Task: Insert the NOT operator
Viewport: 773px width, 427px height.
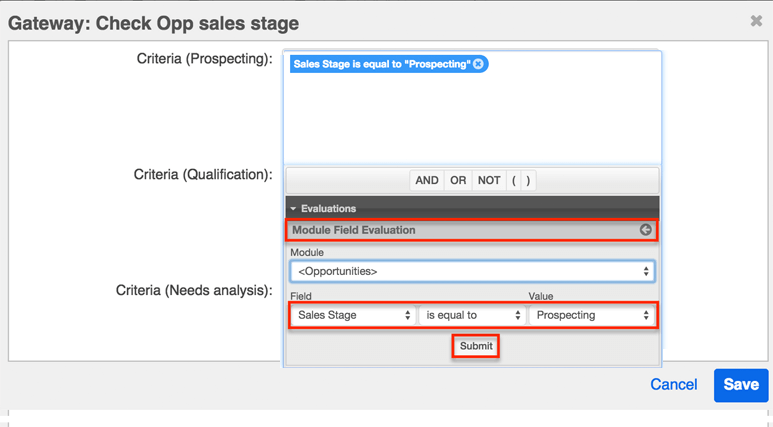Action: tap(489, 180)
